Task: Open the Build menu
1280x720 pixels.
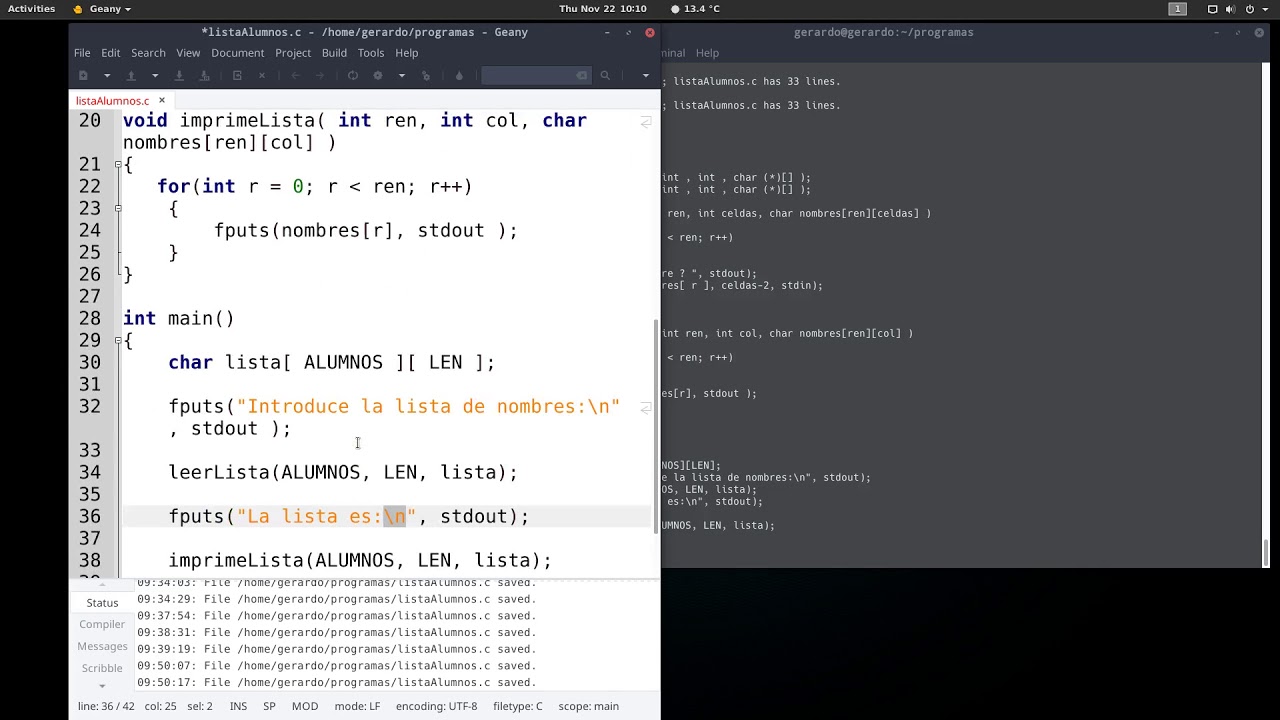Action: [x=334, y=53]
